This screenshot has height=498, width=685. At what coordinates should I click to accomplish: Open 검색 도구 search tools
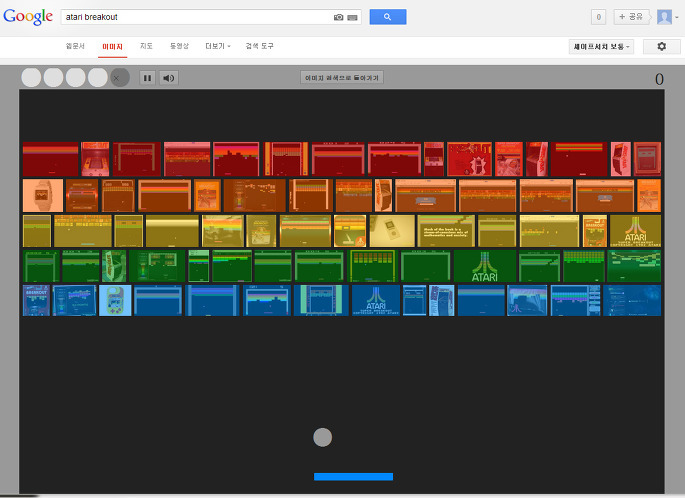[x=259, y=46]
